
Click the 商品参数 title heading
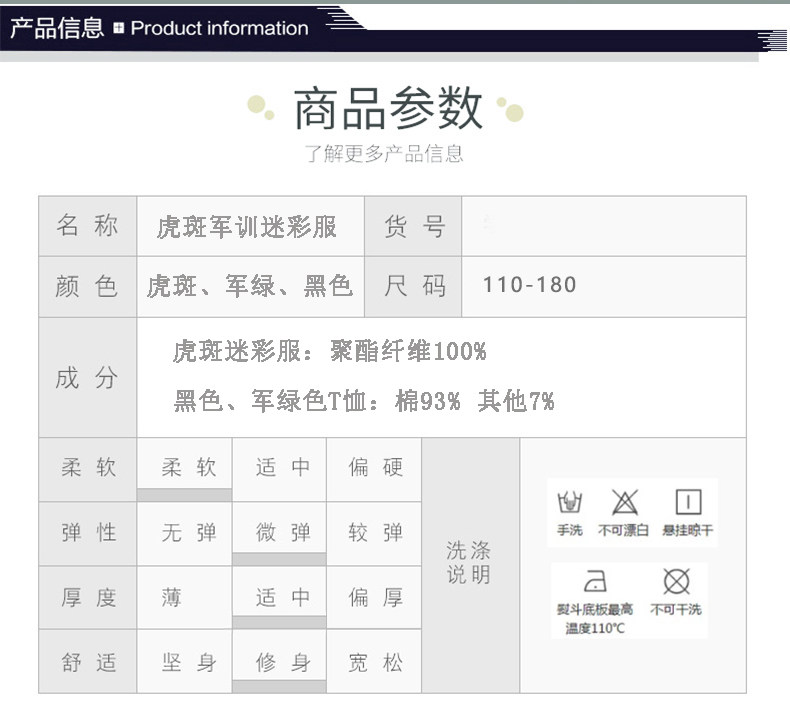[x=388, y=108]
